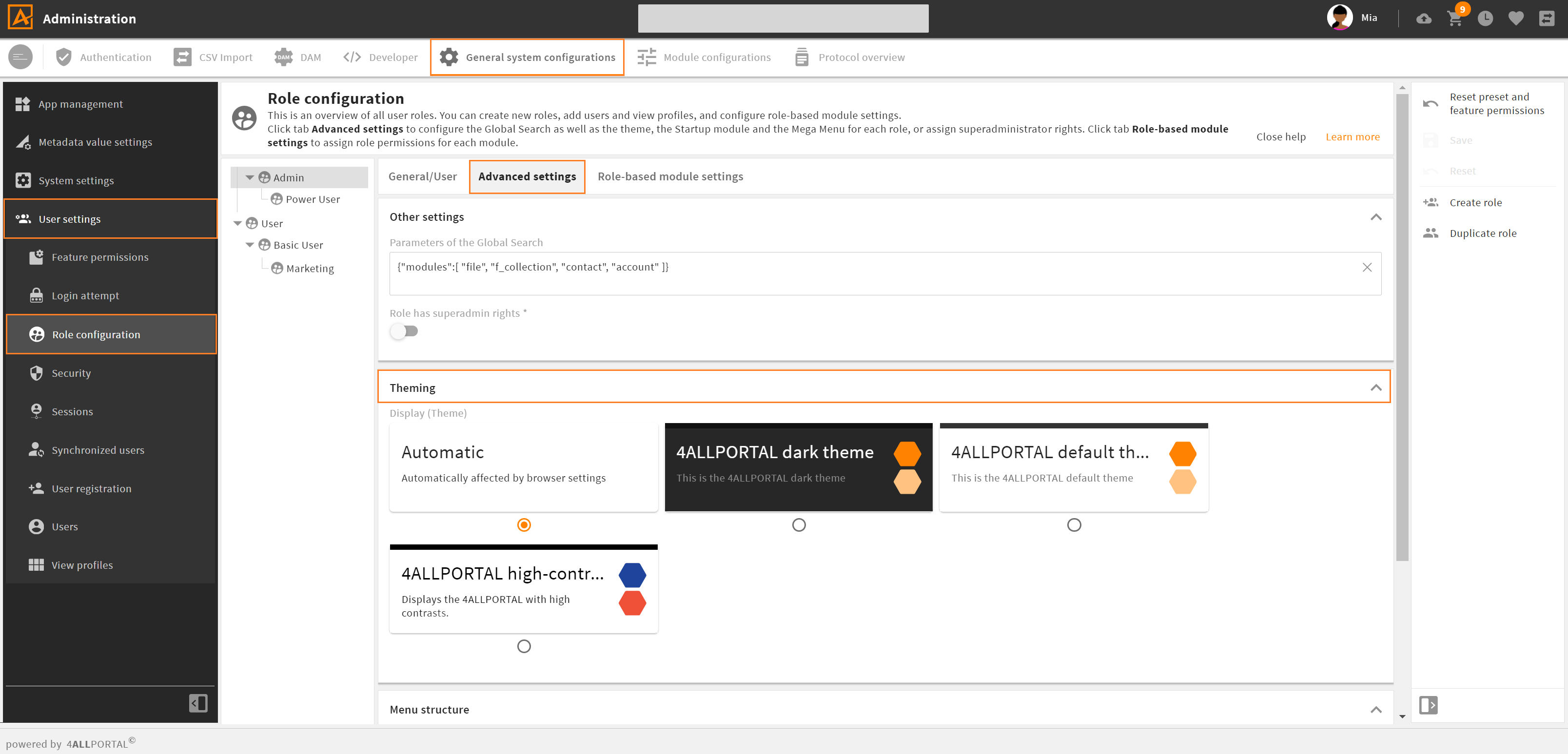The image size is (1568, 754).
Task: Select the Automatic theme radio button
Action: (x=524, y=524)
